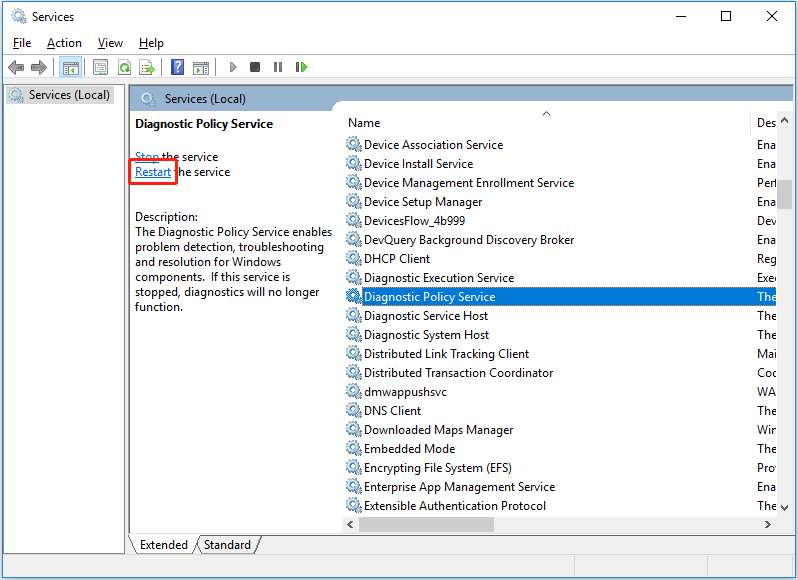
Task: Toggle the Show/Hide Action Pane icon
Action: point(201,67)
